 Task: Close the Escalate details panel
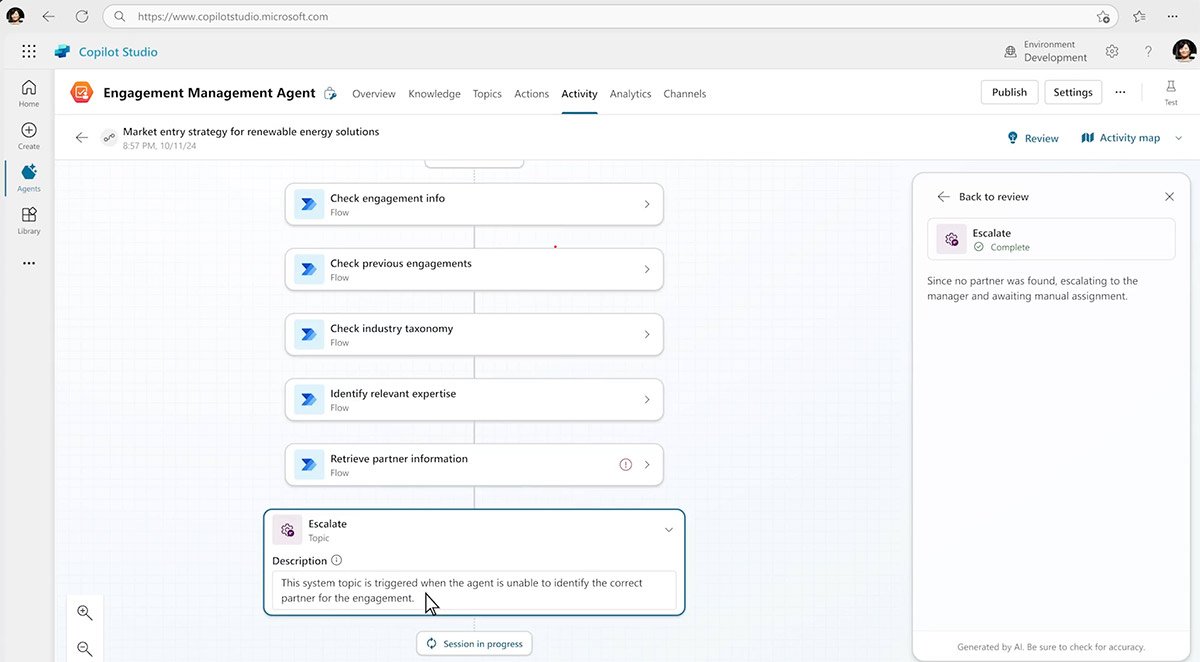pos(1169,197)
